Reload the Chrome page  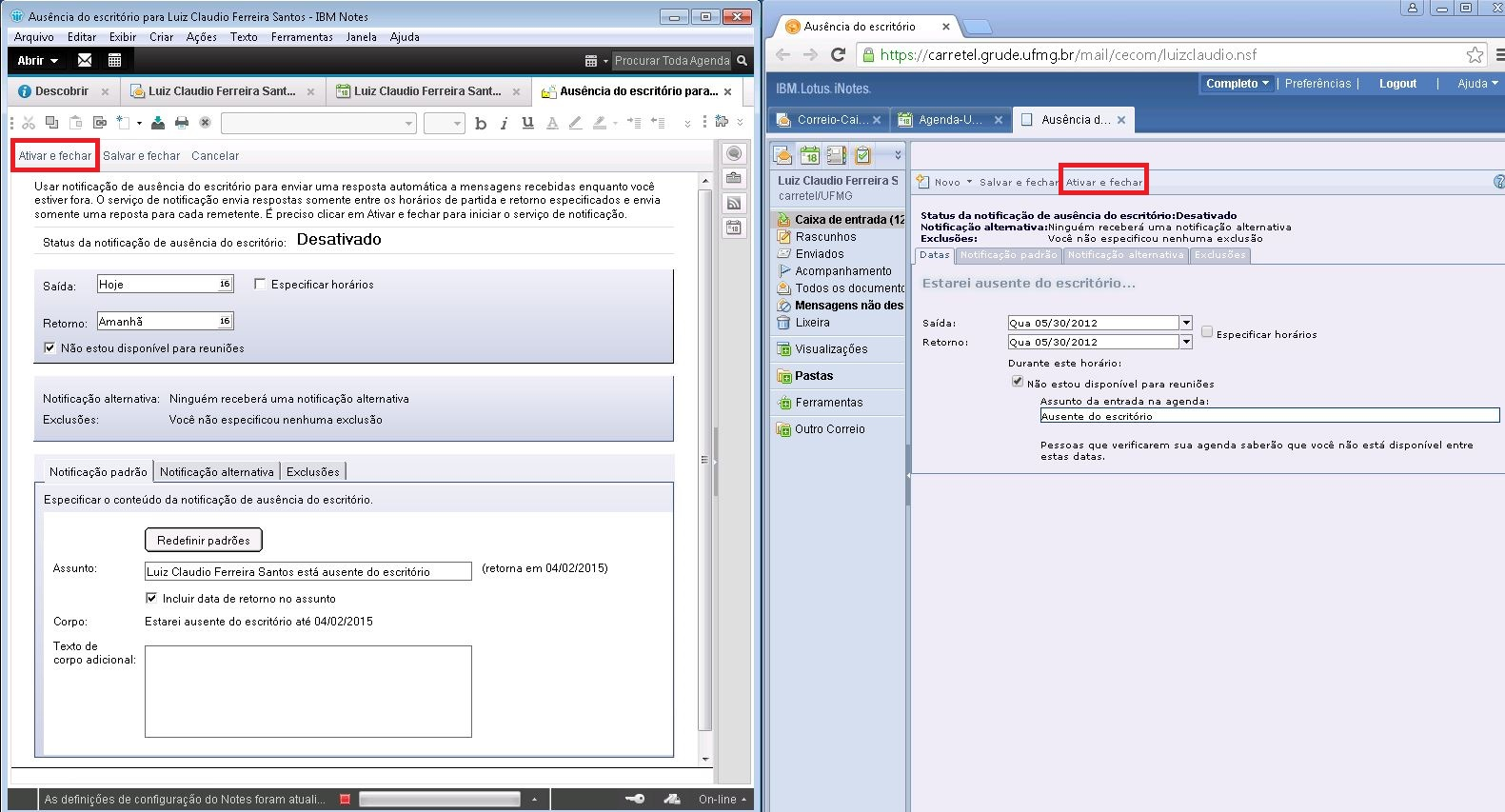838,55
